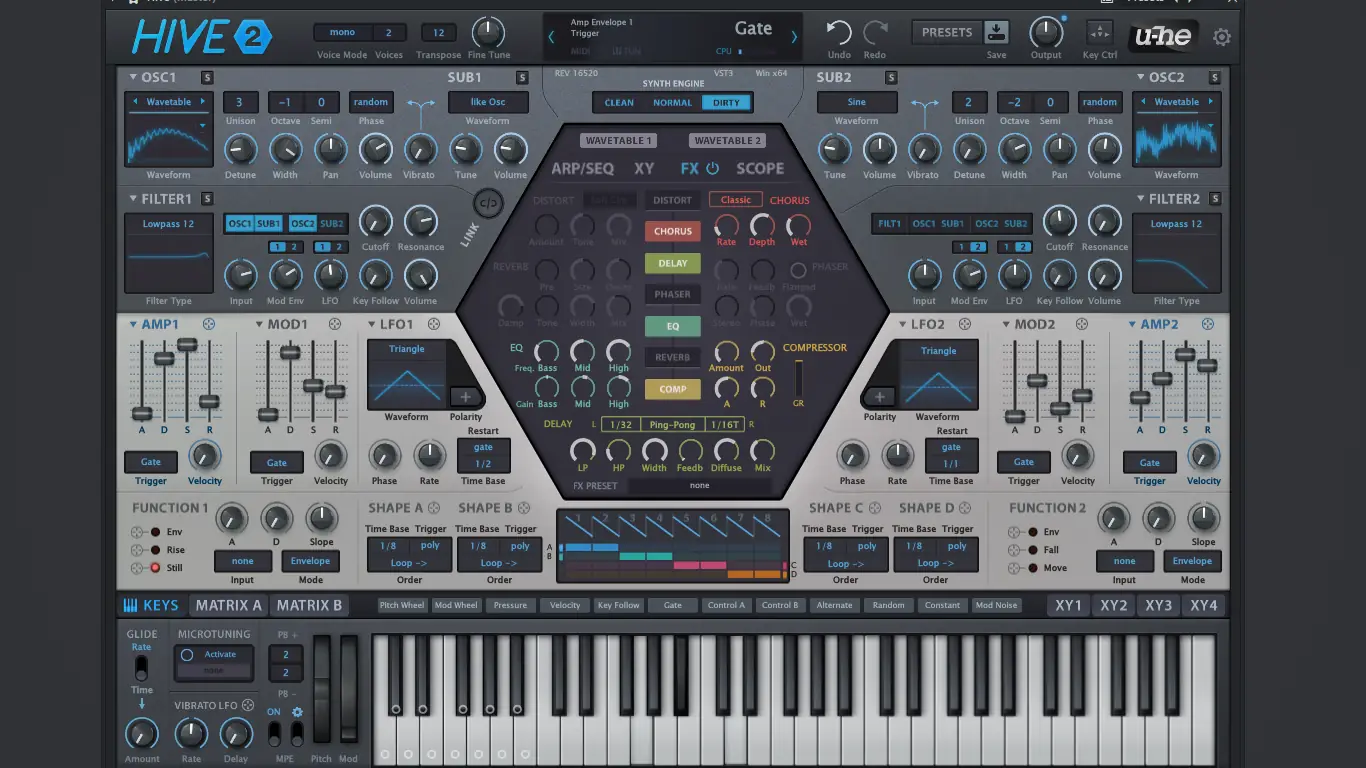Screen dimensions: 1366x768
Task: Select the CLEAN synth engine
Action: point(619,102)
